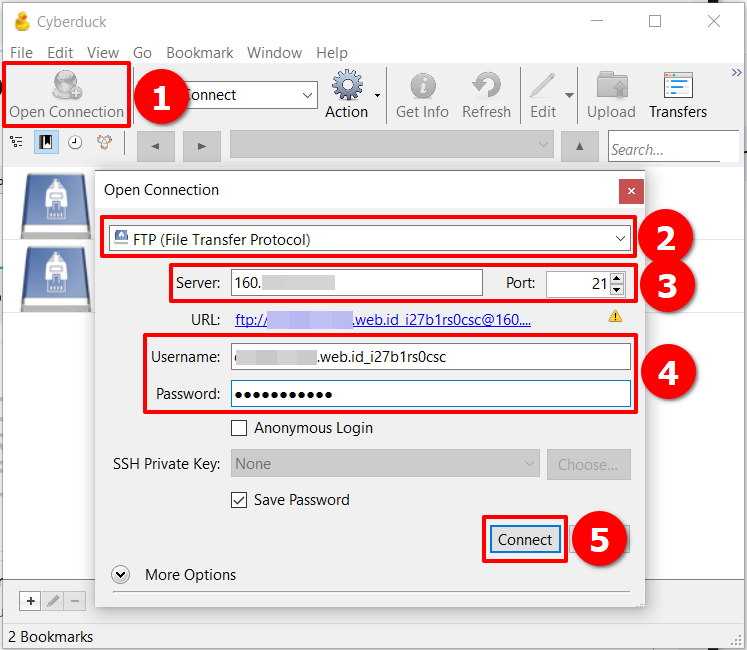The height and width of the screenshot is (650, 747).
Task: Show connection History clock icon
Action: click(x=75, y=142)
